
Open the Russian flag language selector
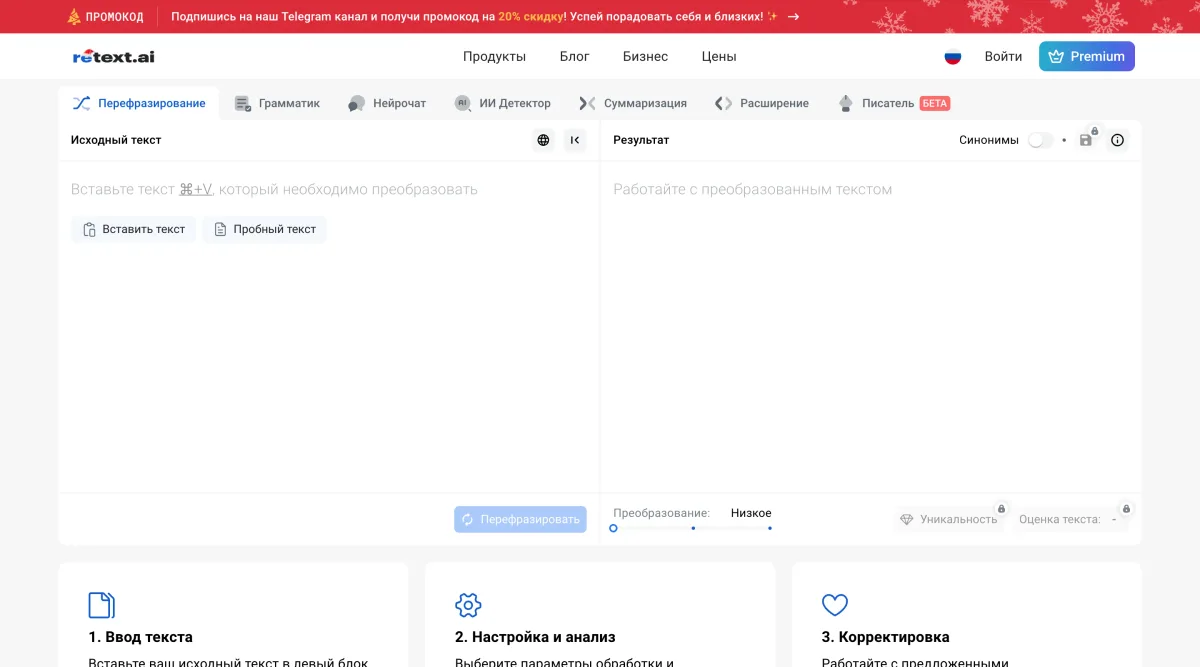[x=953, y=57]
